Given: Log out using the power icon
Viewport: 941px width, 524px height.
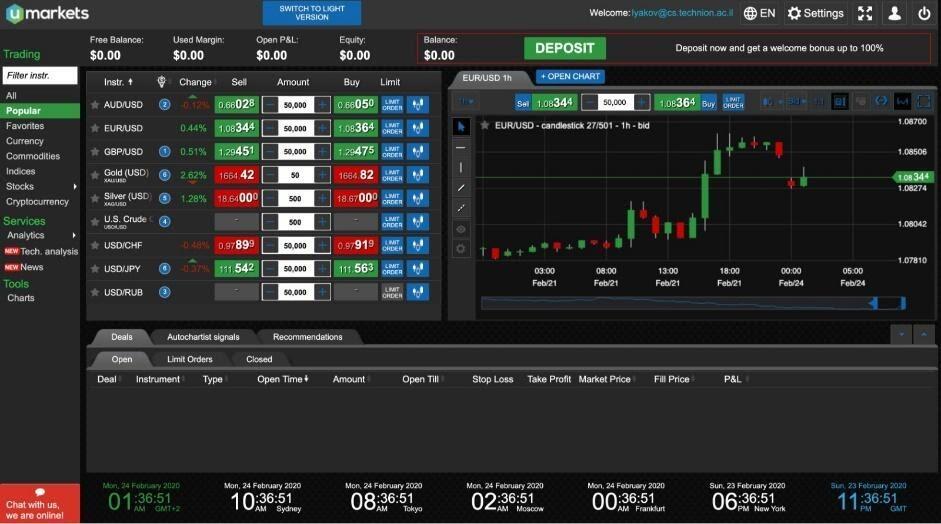Looking at the screenshot, I should [x=924, y=13].
